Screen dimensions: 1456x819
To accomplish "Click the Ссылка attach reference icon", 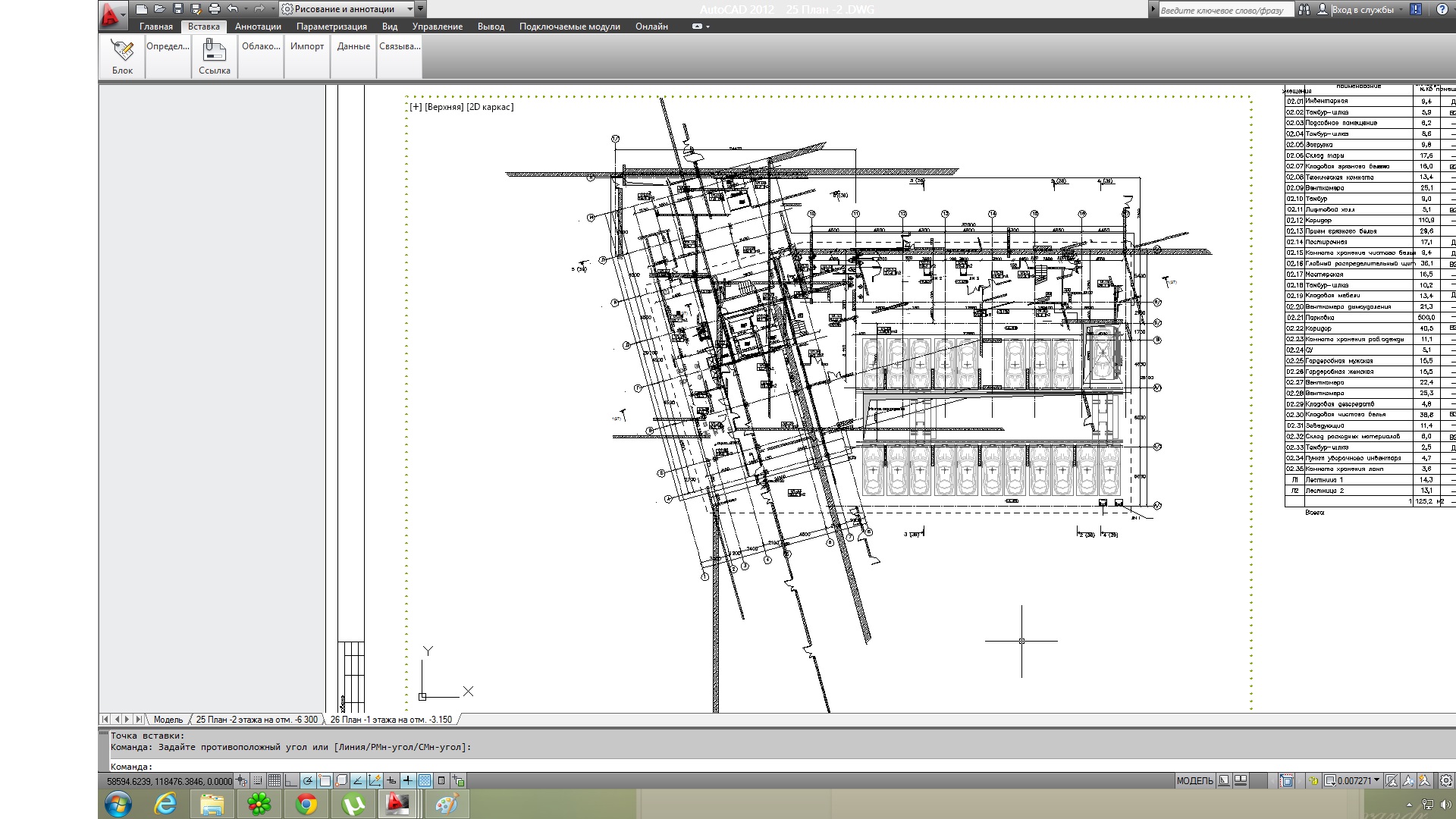I will click(214, 51).
